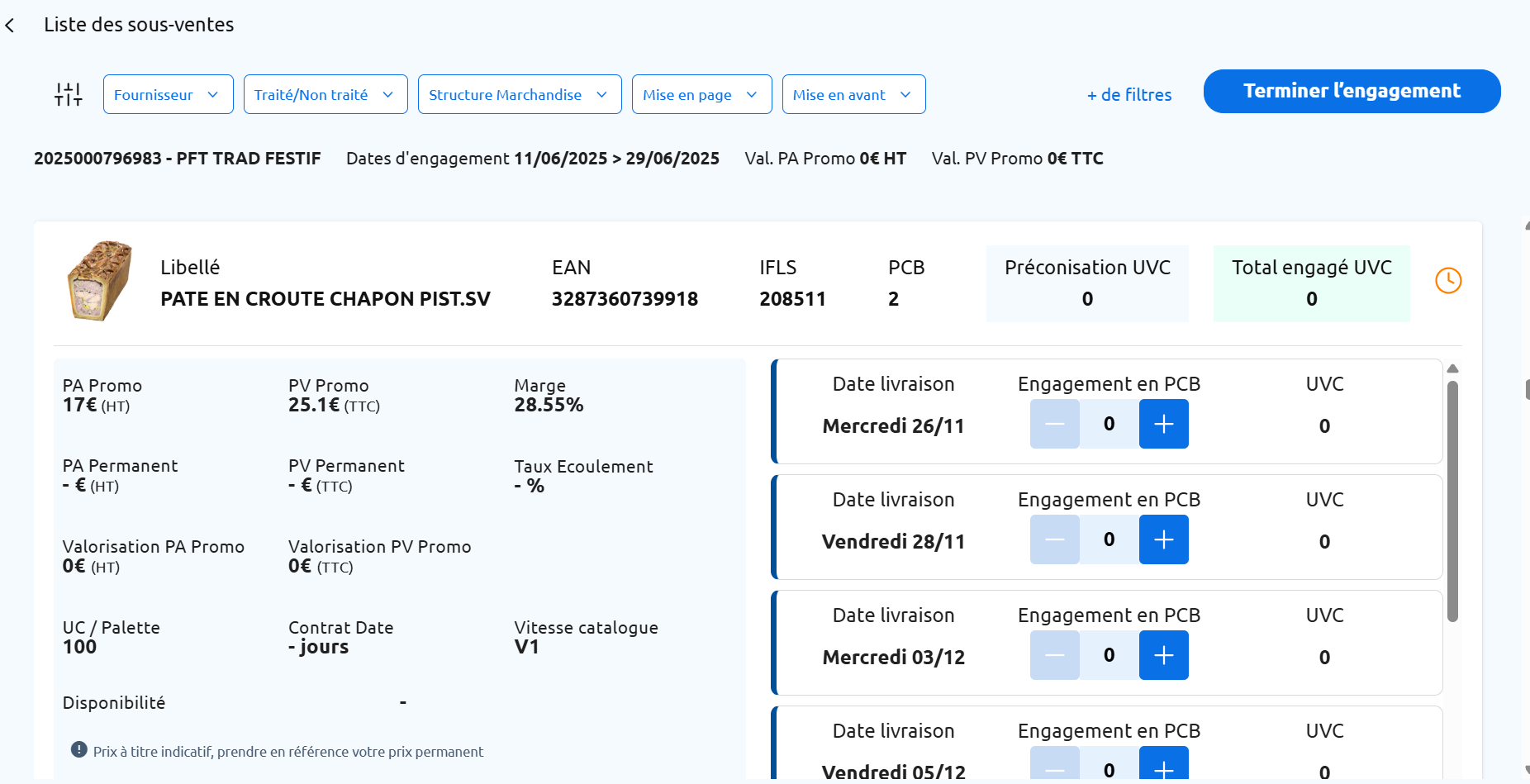
Task: Click the pâté en croûte product thumbnail
Action: [x=100, y=281]
